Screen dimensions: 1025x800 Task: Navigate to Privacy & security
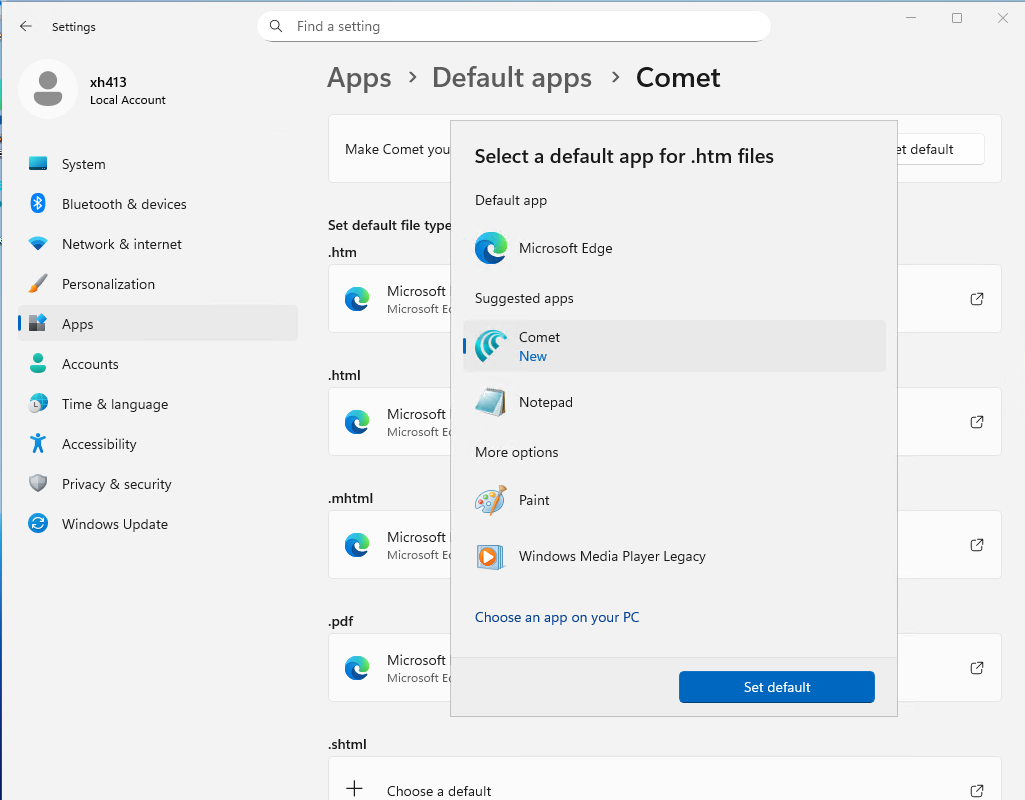point(116,484)
